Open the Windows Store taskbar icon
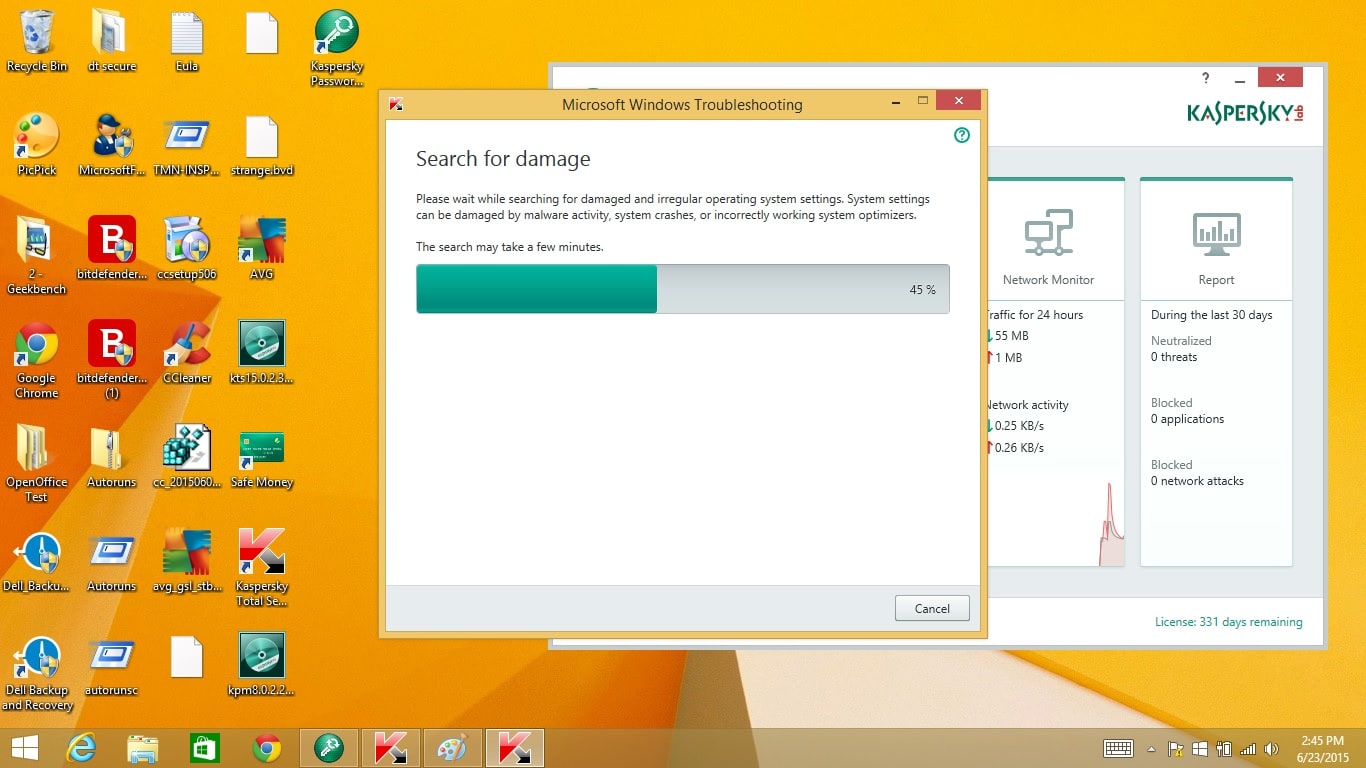This screenshot has height=768, width=1366. (x=205, y=748)
